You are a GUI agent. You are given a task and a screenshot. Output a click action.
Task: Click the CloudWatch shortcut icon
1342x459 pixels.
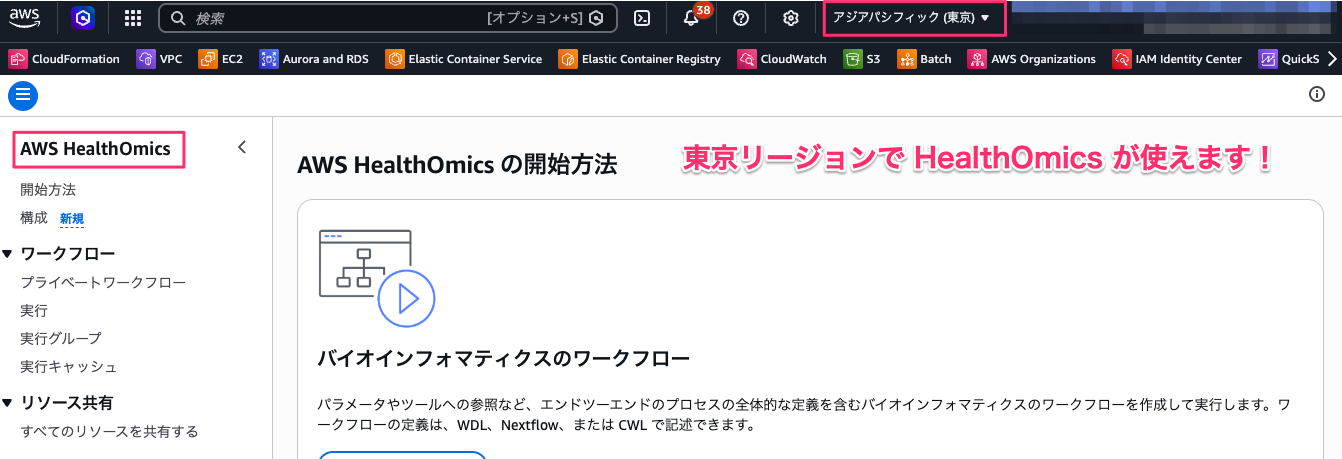[747, 59]
